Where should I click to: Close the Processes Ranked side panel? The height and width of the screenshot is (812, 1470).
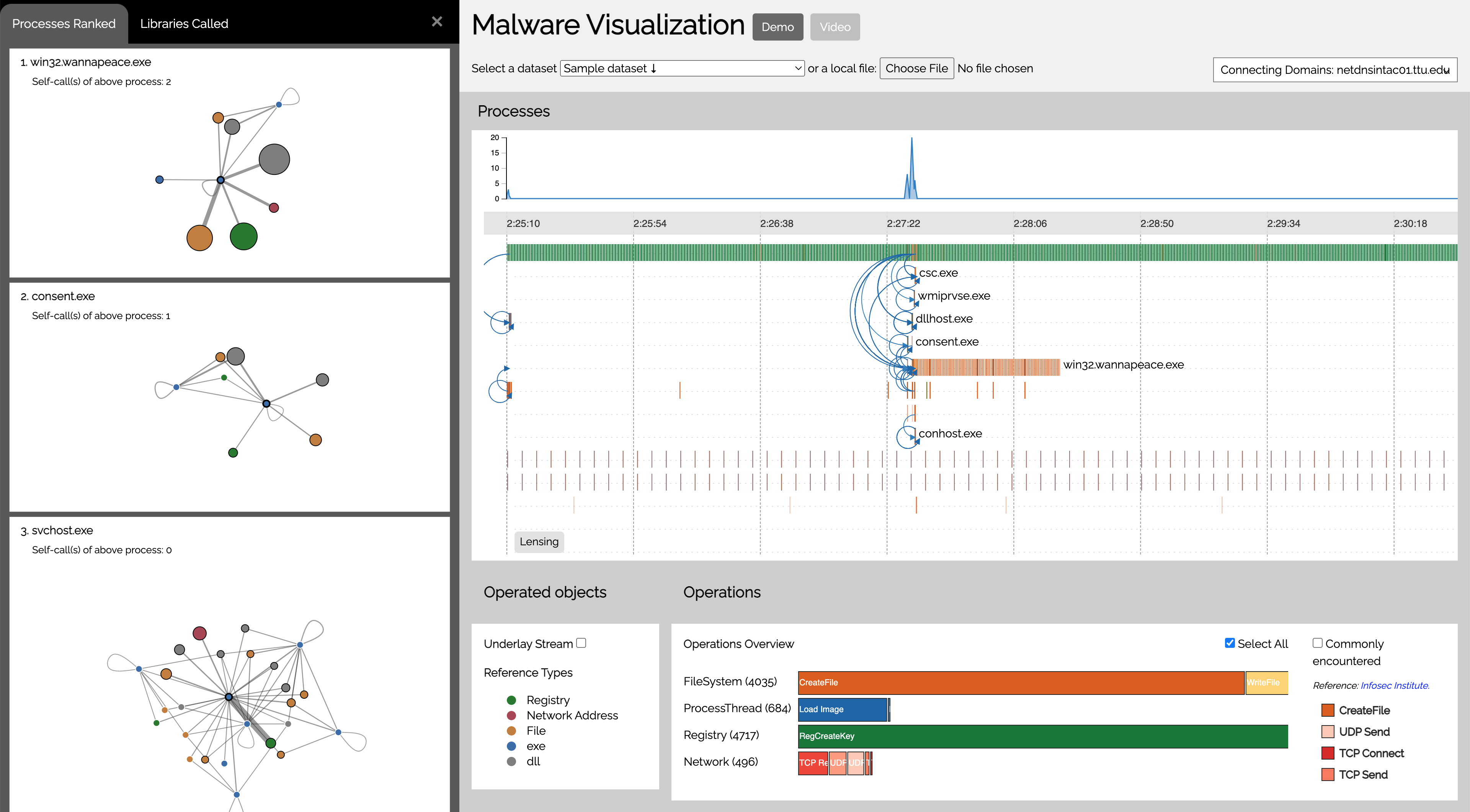coord(436,22)
